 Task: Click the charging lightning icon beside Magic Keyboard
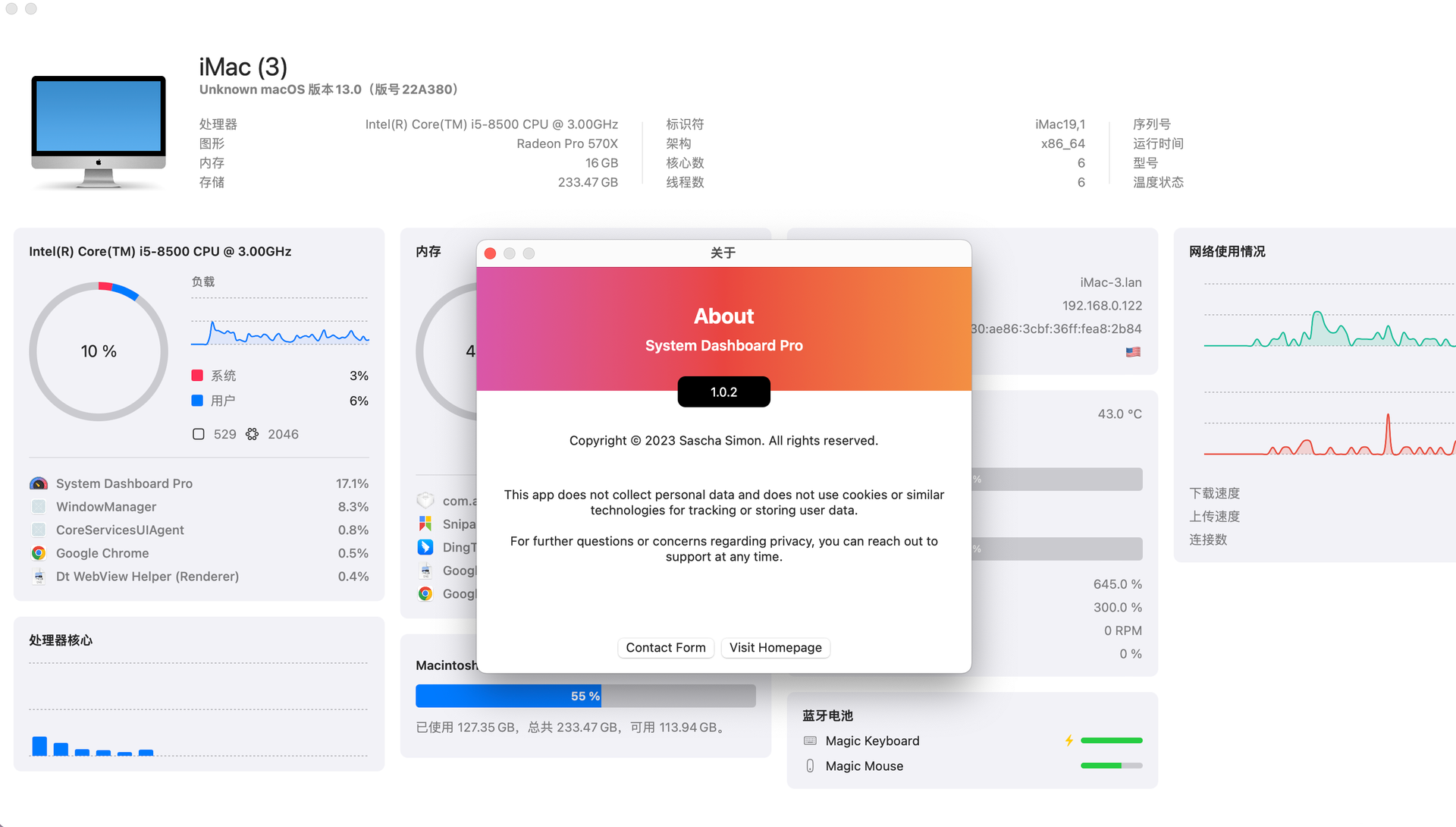tap(1069, 741)
